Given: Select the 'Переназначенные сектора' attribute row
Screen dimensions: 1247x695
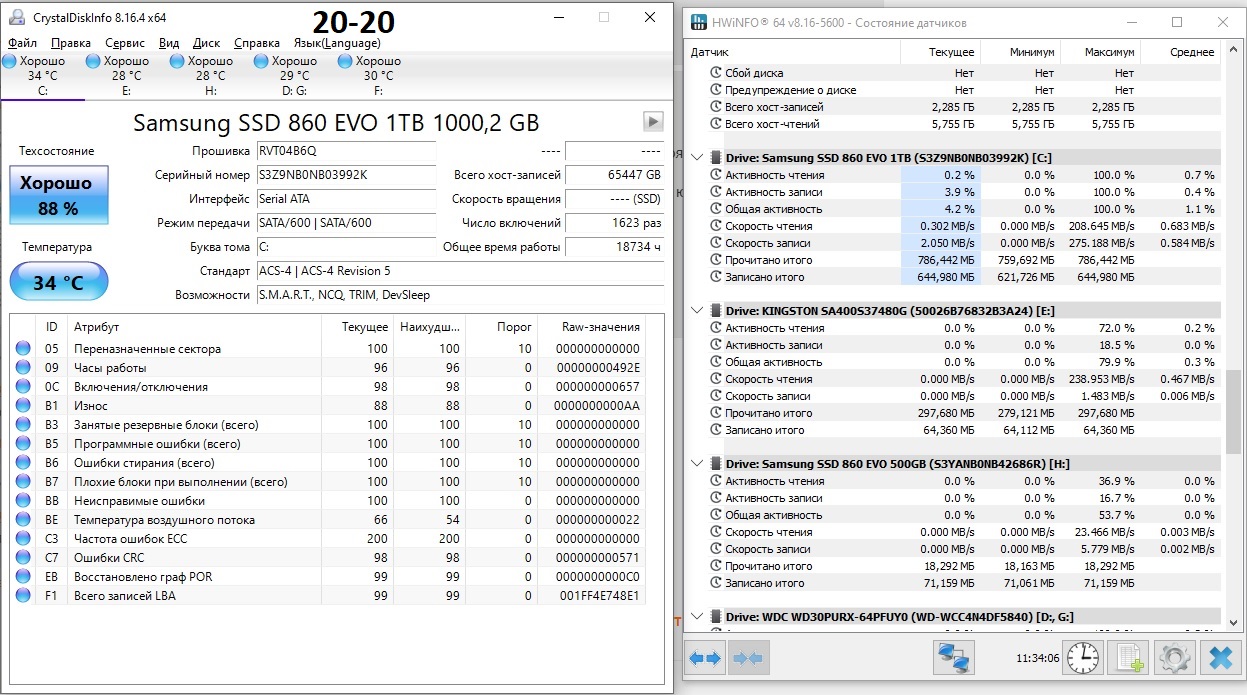Looking at the screenshot, I should 328,348.
